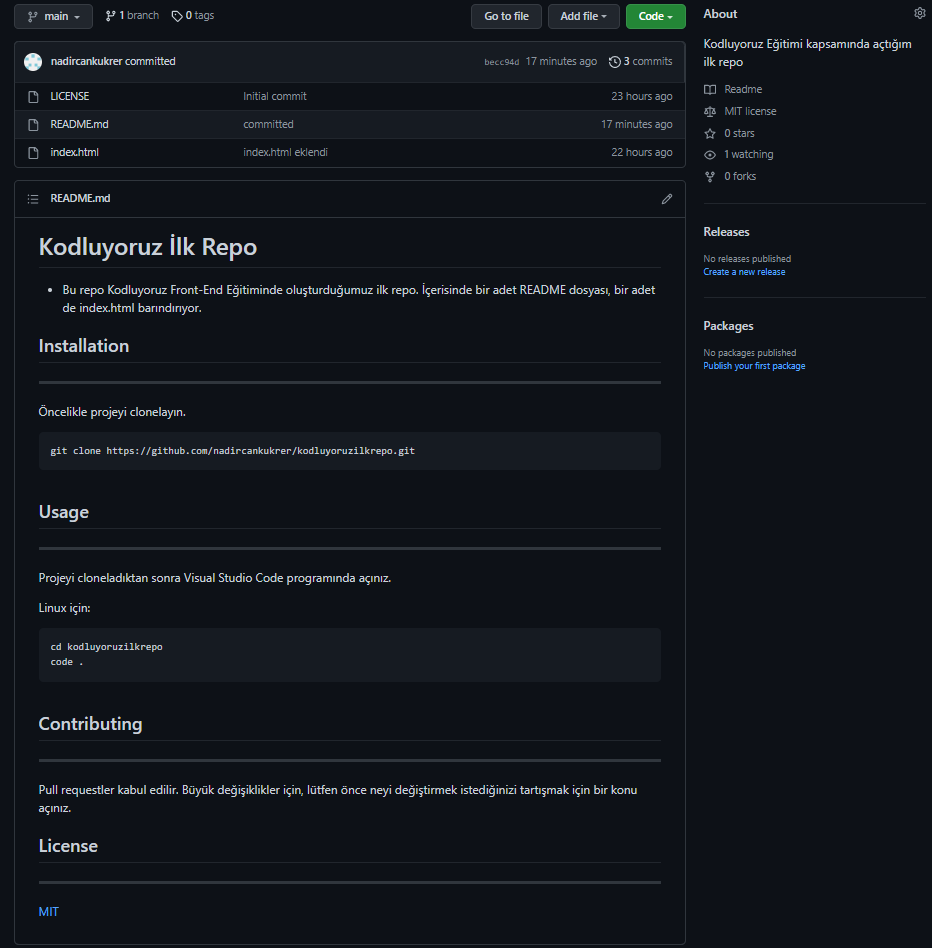Open the LICENSE file
The width and height of the screenshot is (932, 948).
[x=70, y=96]
